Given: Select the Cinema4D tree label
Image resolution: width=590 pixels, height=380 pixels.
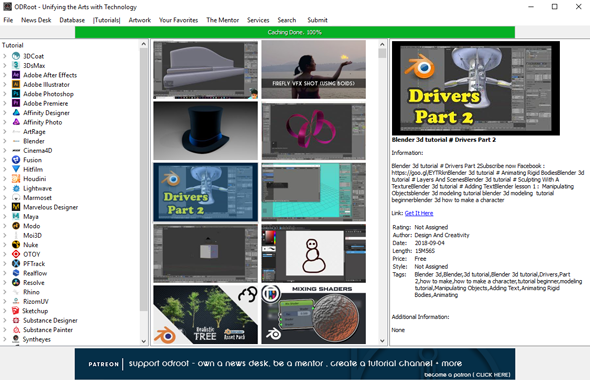Looking at the screenshot, I should (38, 150).
